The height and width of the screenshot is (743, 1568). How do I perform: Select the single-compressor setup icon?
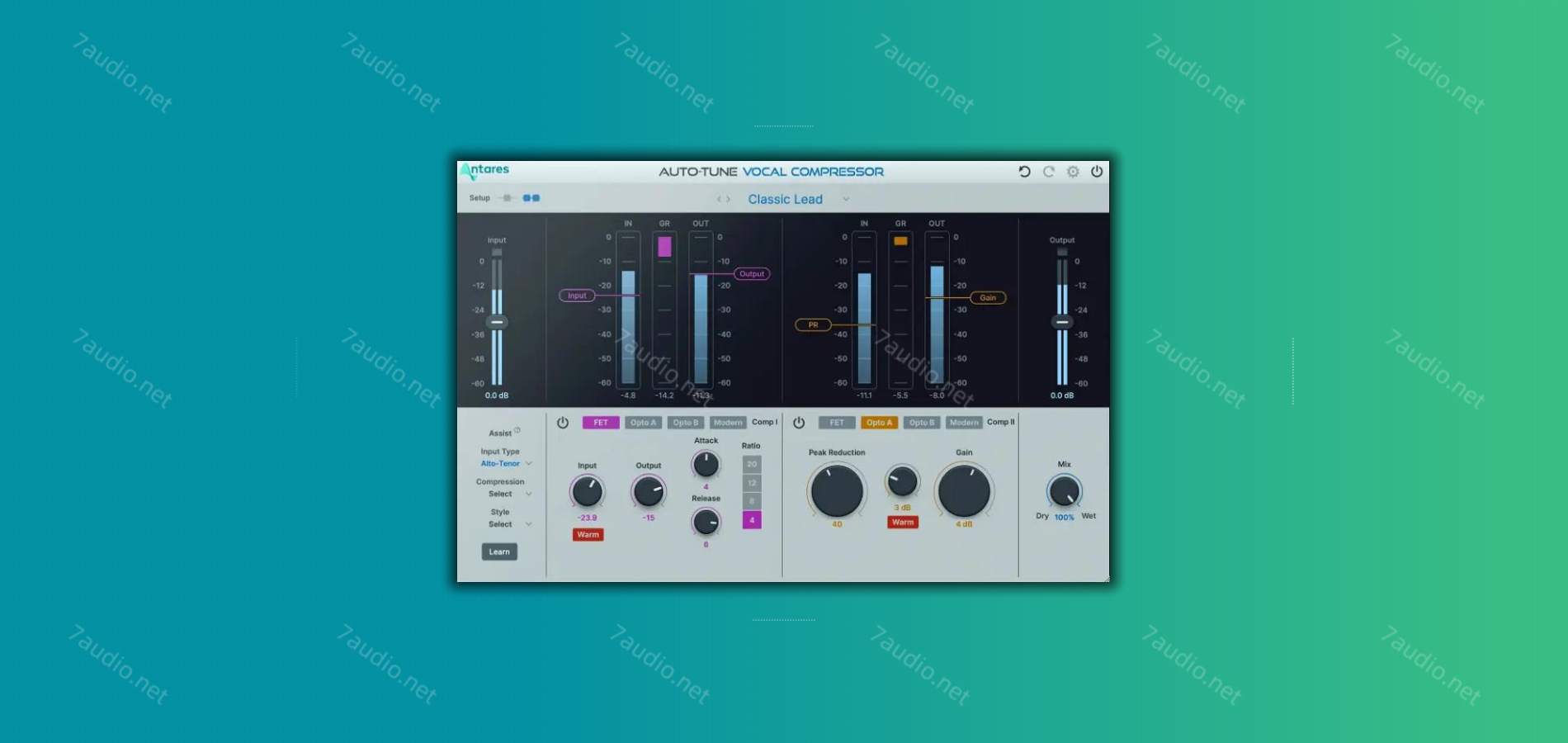507,198
